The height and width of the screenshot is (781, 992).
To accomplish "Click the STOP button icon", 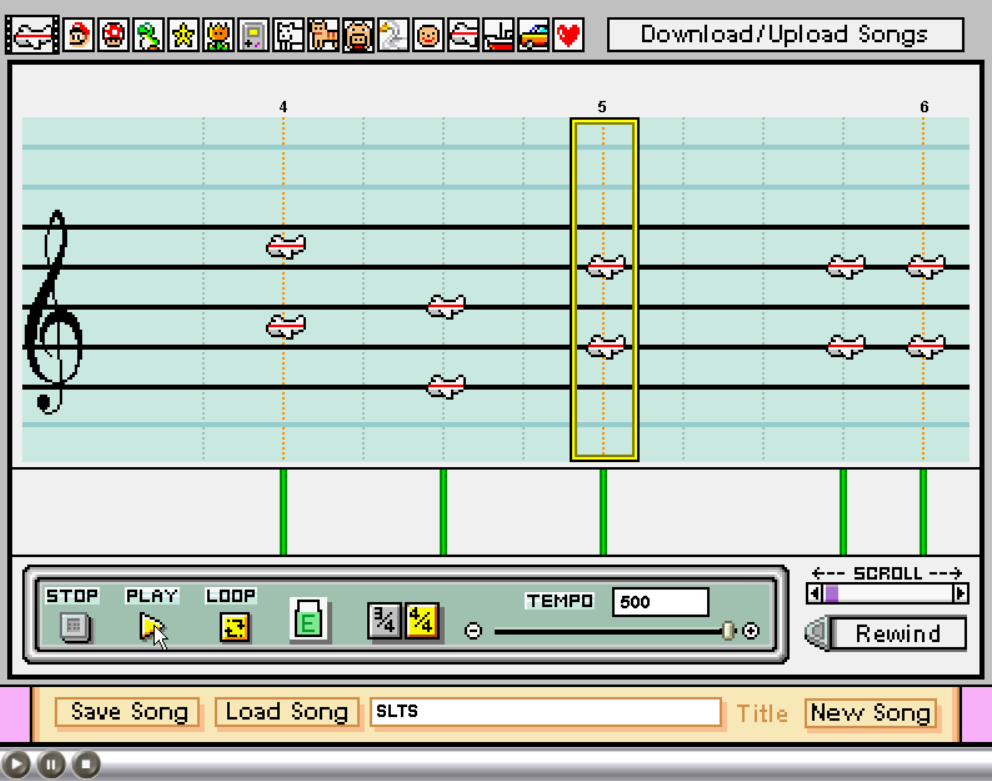I will 75,627.
